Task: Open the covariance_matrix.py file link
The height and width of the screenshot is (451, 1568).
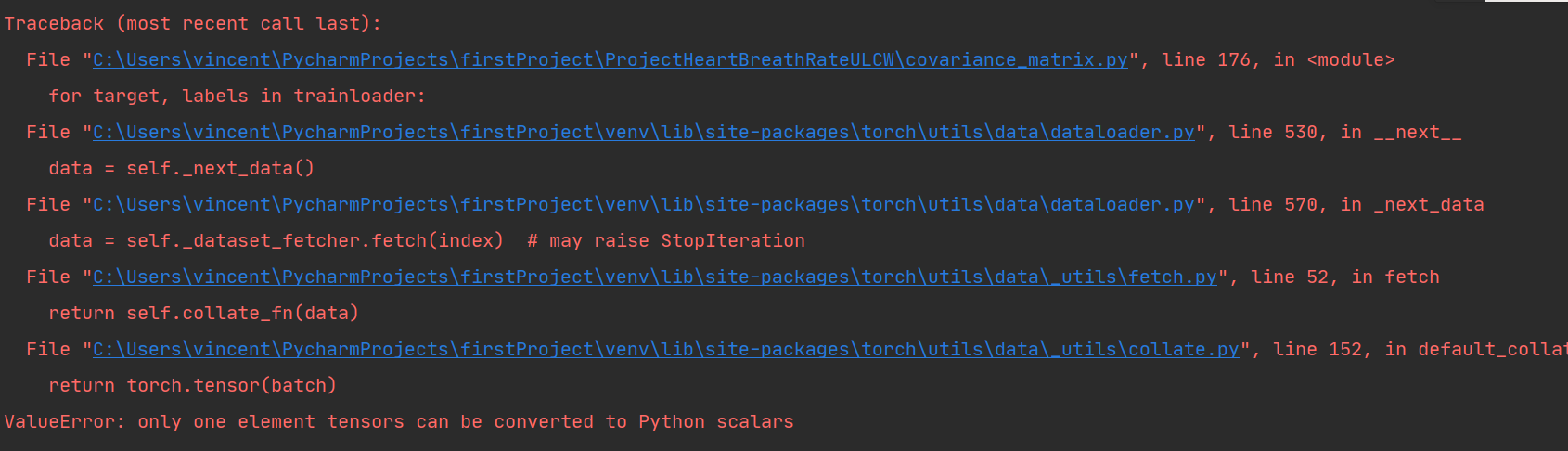Action: click(x=610, y=60)
